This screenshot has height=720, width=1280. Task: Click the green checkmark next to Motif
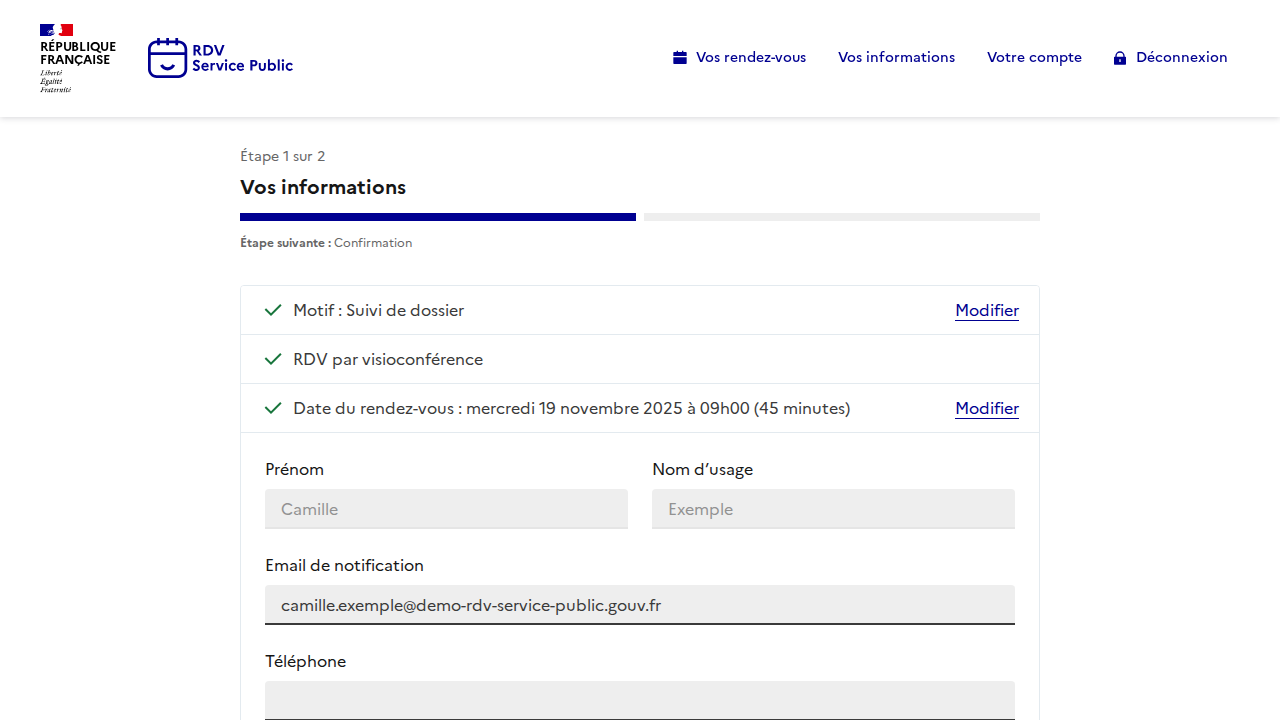(273, 310)
